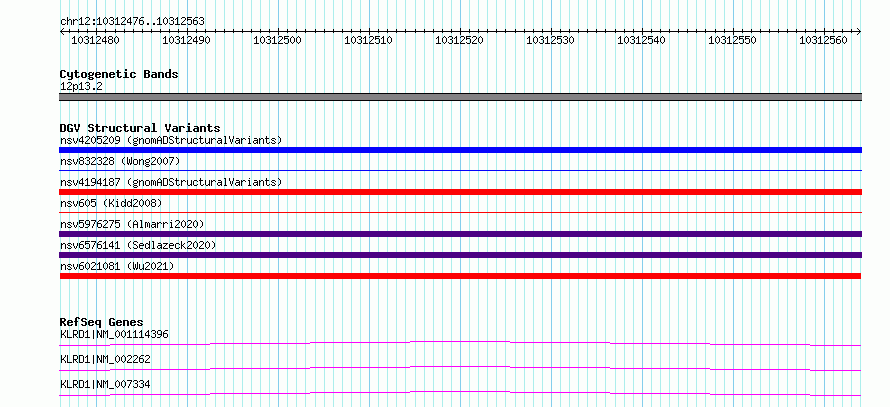Click the thick red nsv4194187 variant bar
The width and height of the screenshot is (890, 407).
460,192
